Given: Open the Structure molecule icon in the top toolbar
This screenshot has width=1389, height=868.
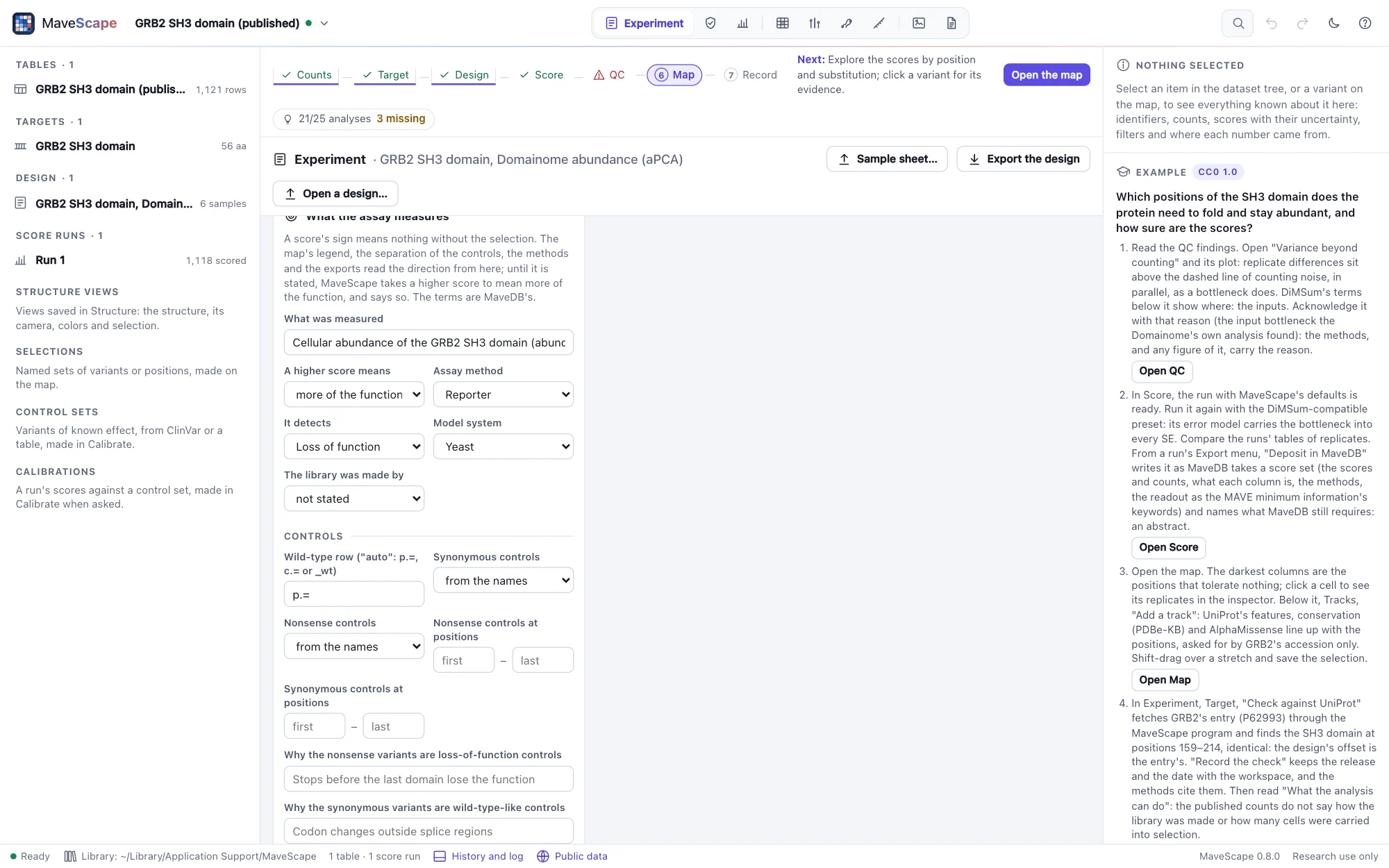Looking at the screenshot, I should point(847,23).
